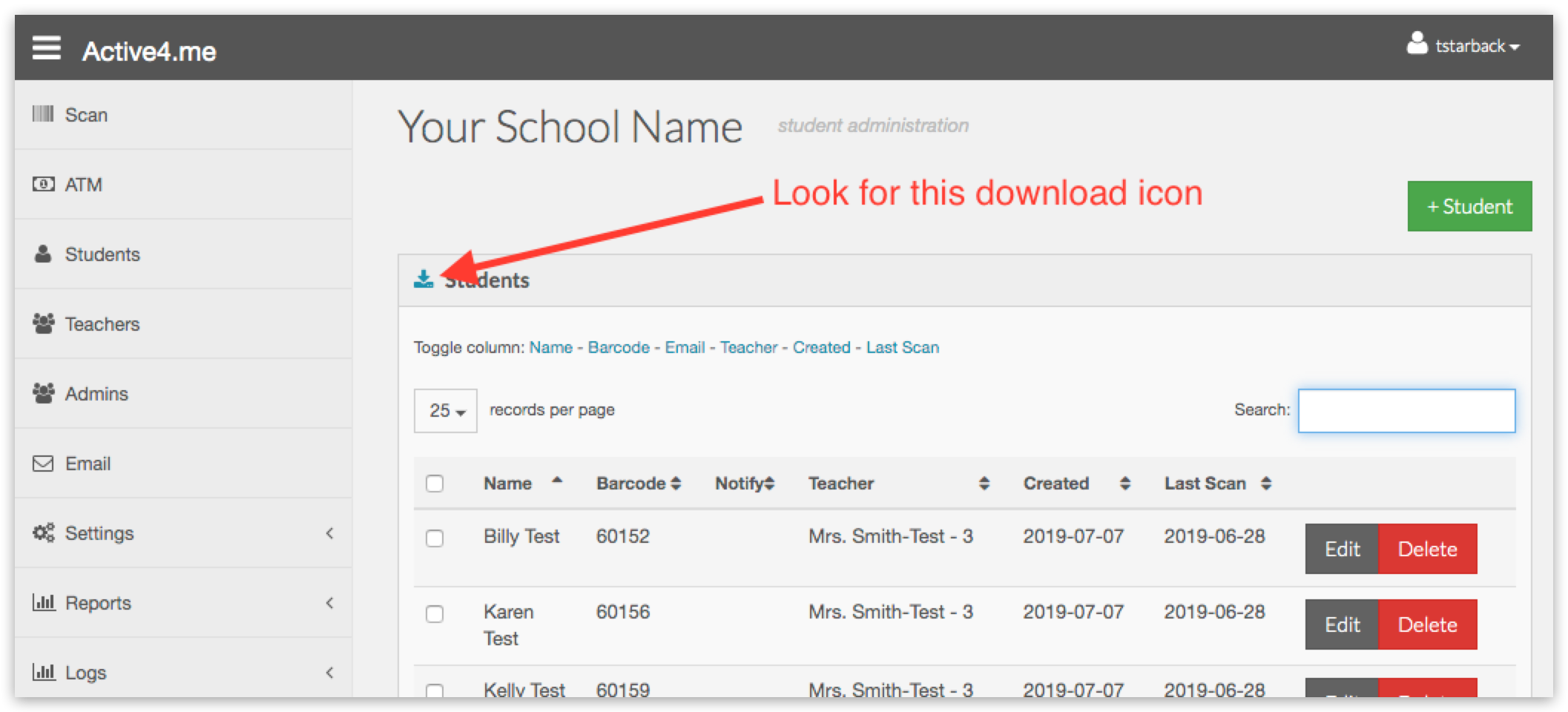The image size is (1568, 712).
Task: Sort by Barcode column arrows
Action: tap(676, 484)
